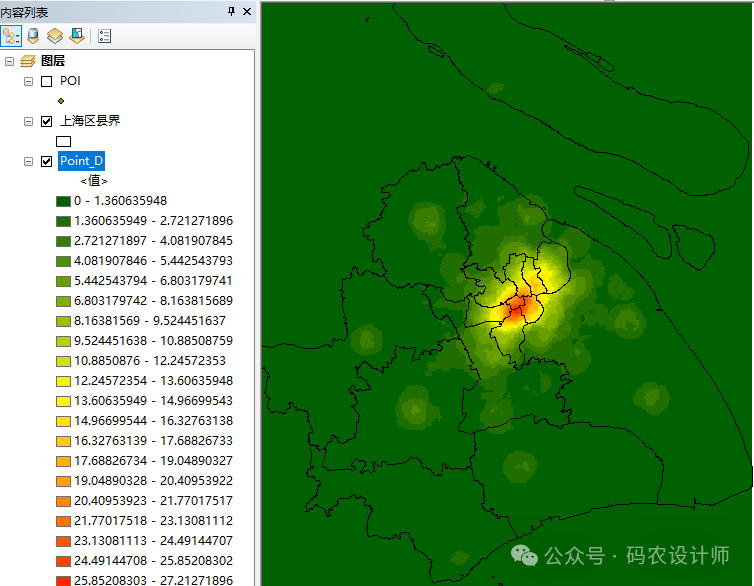Select the Point_D layer name
Viewport: 754px width, 586px height.
click(82, 161)
